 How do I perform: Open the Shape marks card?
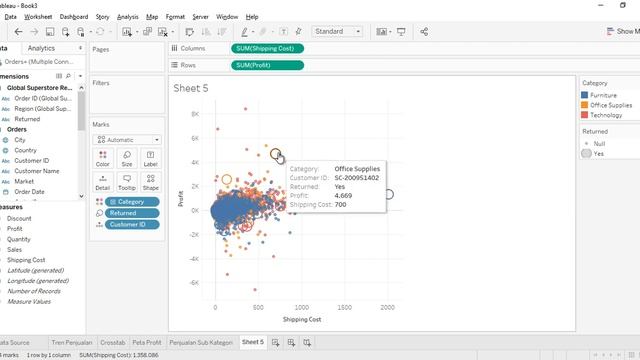151,182
